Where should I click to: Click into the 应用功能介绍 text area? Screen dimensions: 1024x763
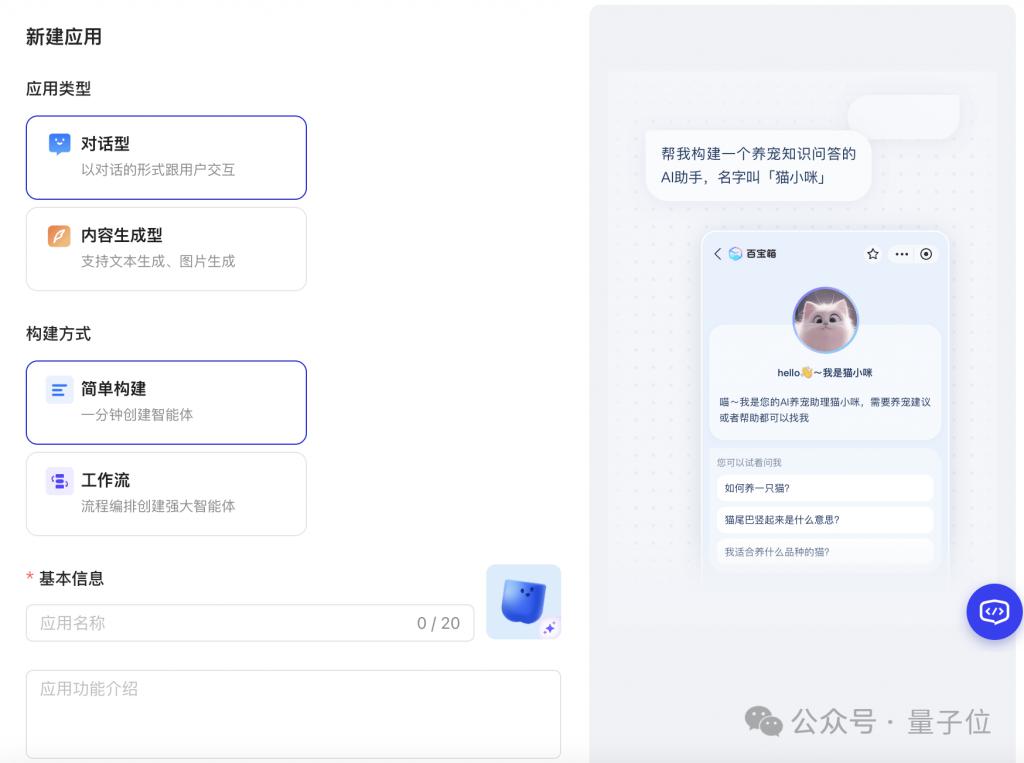pyautogui.click(x=293, y=714)
